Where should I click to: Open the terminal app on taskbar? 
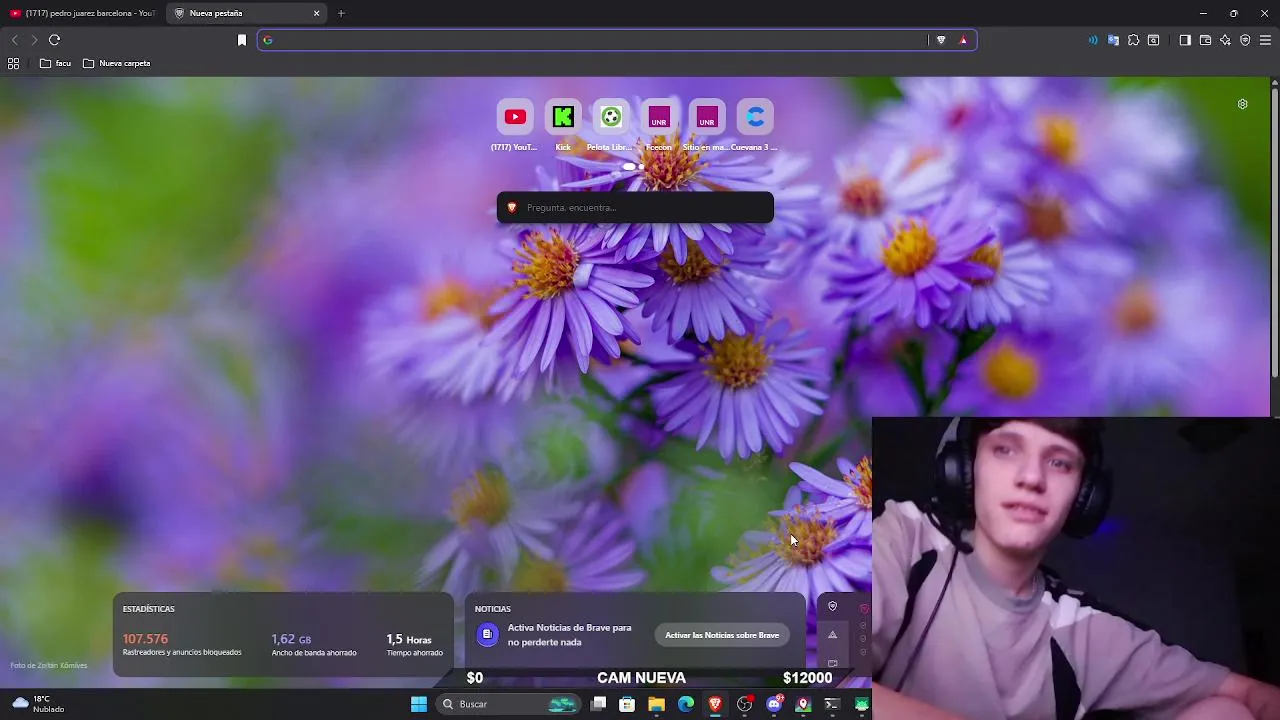(x=831, y=704)
